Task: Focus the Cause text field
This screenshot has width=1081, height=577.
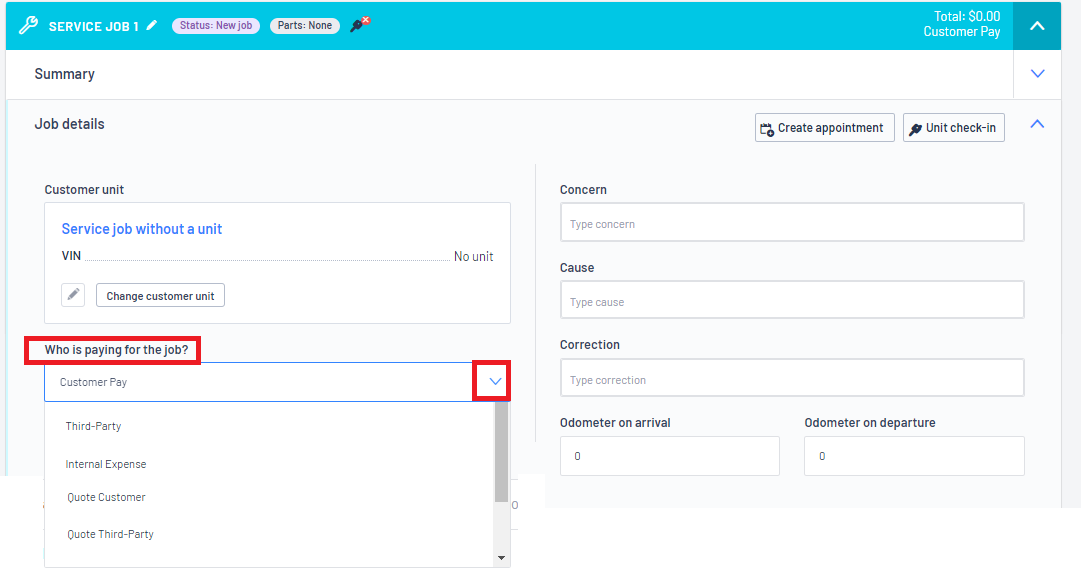Action: click(x=792, y=299)
